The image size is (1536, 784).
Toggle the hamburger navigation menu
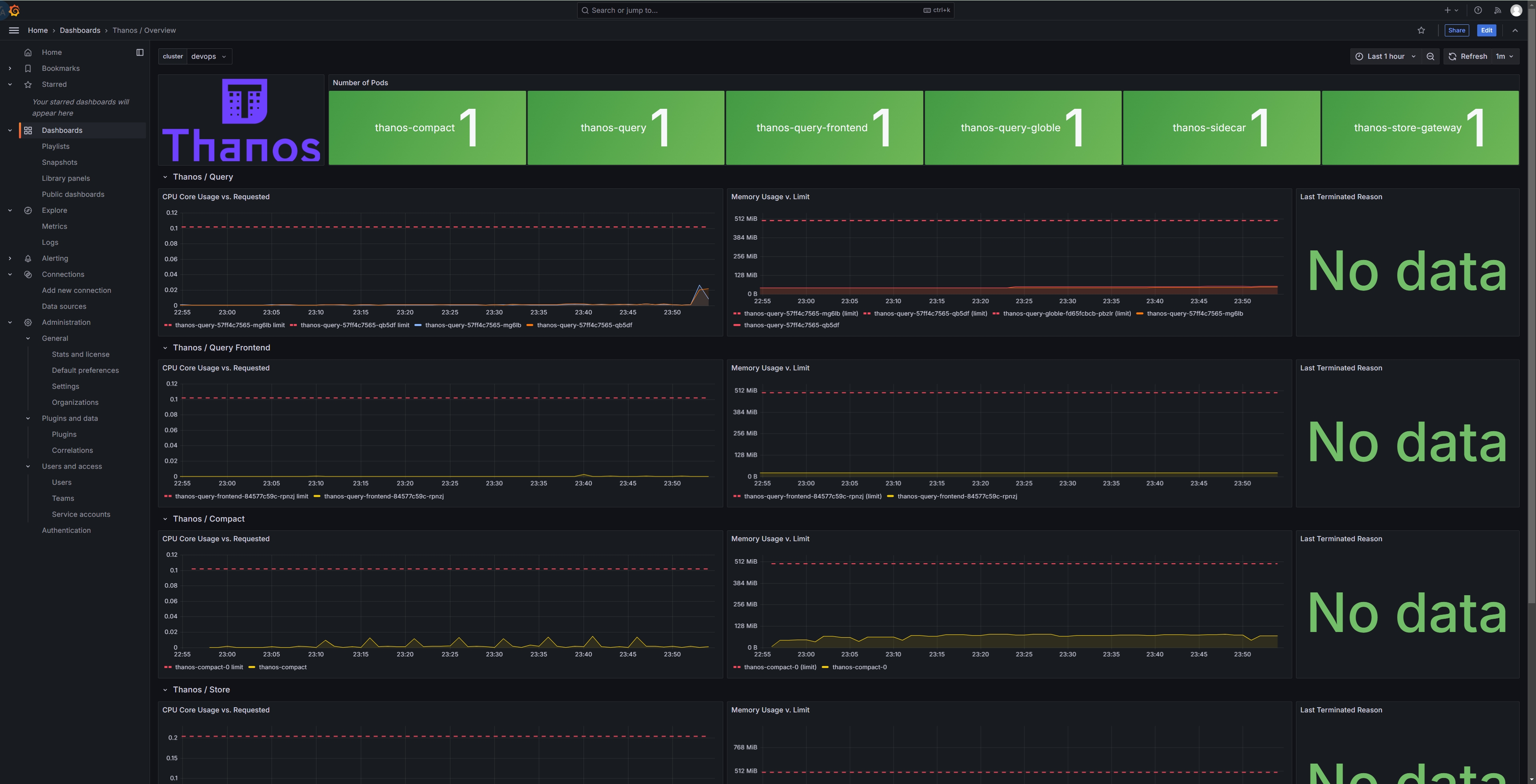click(14, 30)
